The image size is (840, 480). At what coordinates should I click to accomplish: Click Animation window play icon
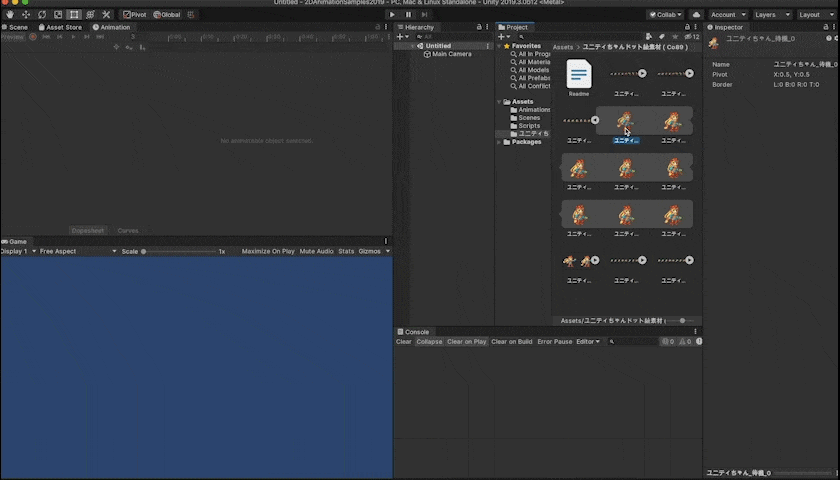(73, 37)
